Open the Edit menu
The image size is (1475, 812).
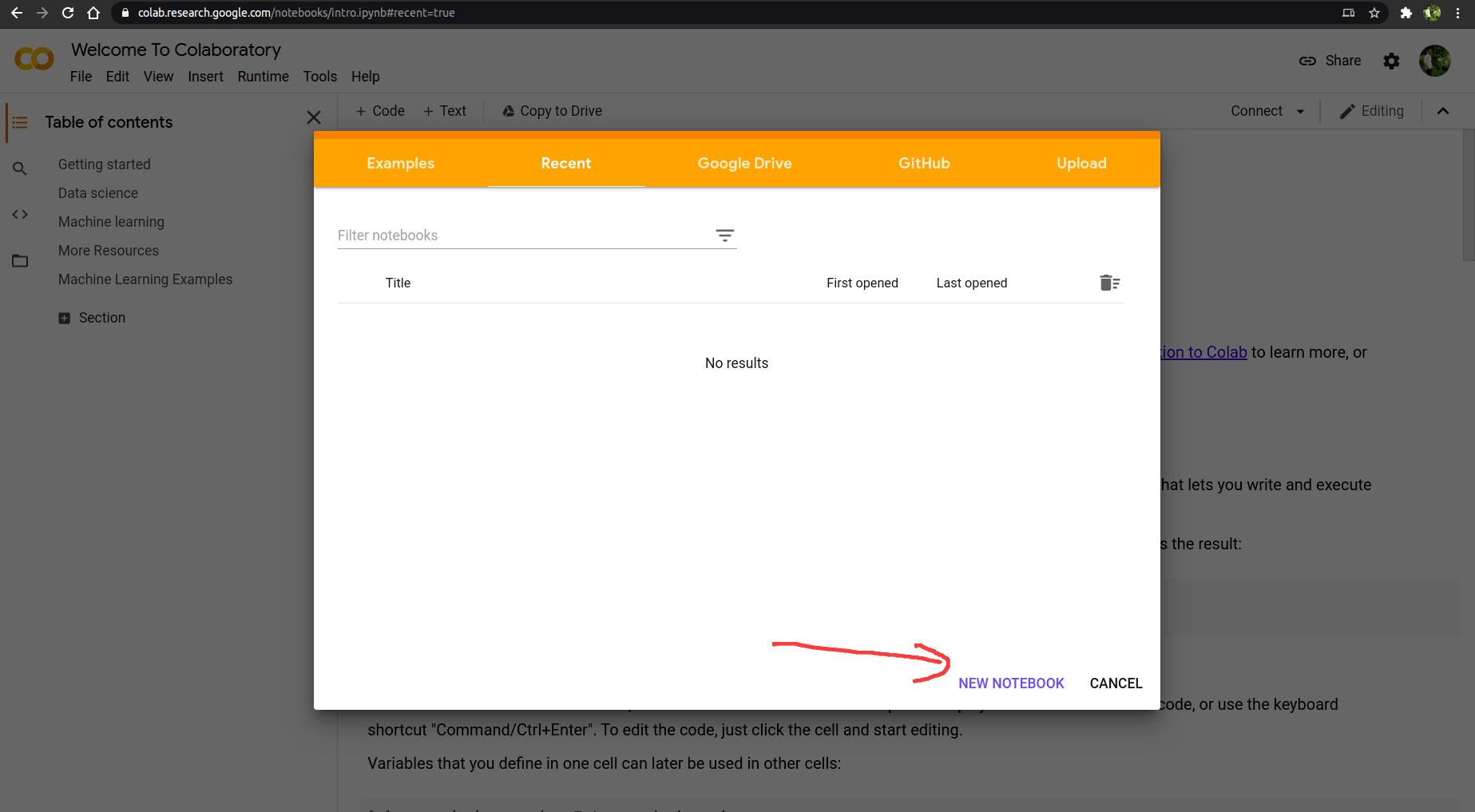pyautogui.click(x=117, y=77)
